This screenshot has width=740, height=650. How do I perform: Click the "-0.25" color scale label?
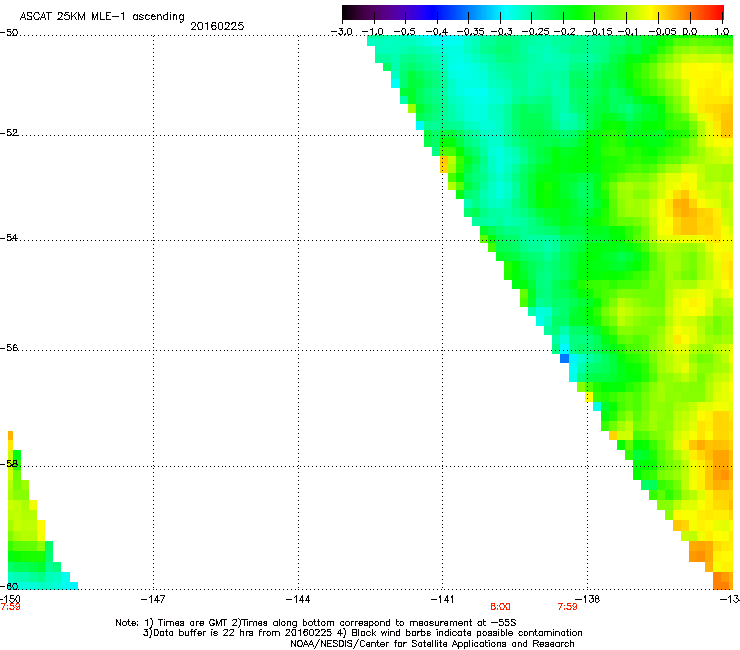(x=536, y=32)
